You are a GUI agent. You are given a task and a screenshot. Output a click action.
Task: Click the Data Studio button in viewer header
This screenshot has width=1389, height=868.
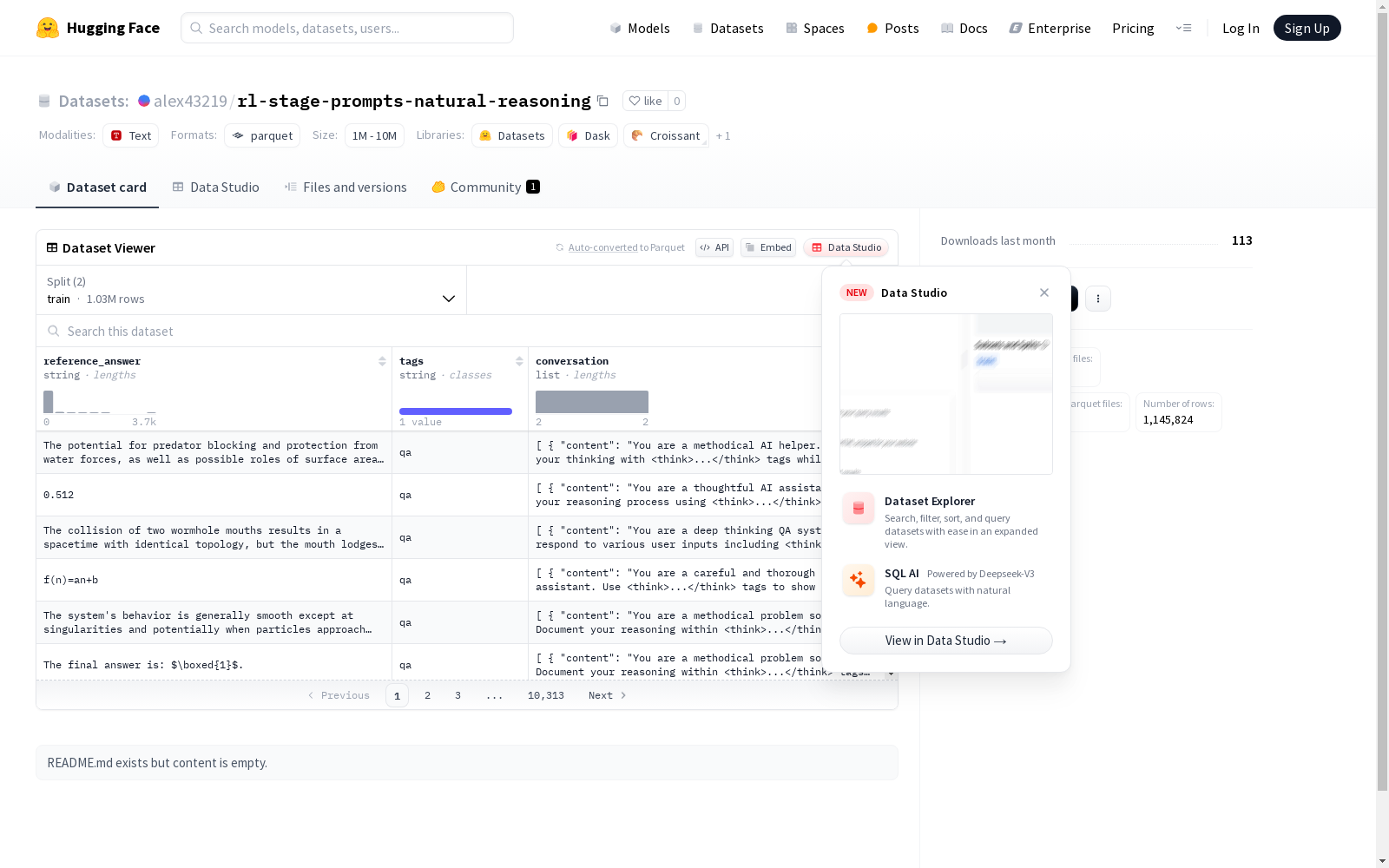(846, 247)
